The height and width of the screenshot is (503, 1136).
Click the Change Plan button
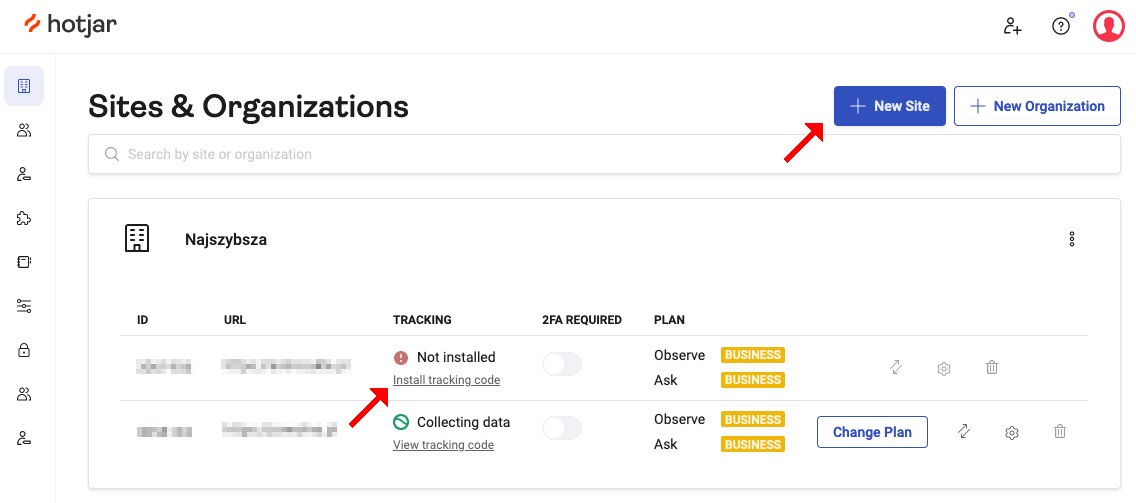click(x=872, y=432)
